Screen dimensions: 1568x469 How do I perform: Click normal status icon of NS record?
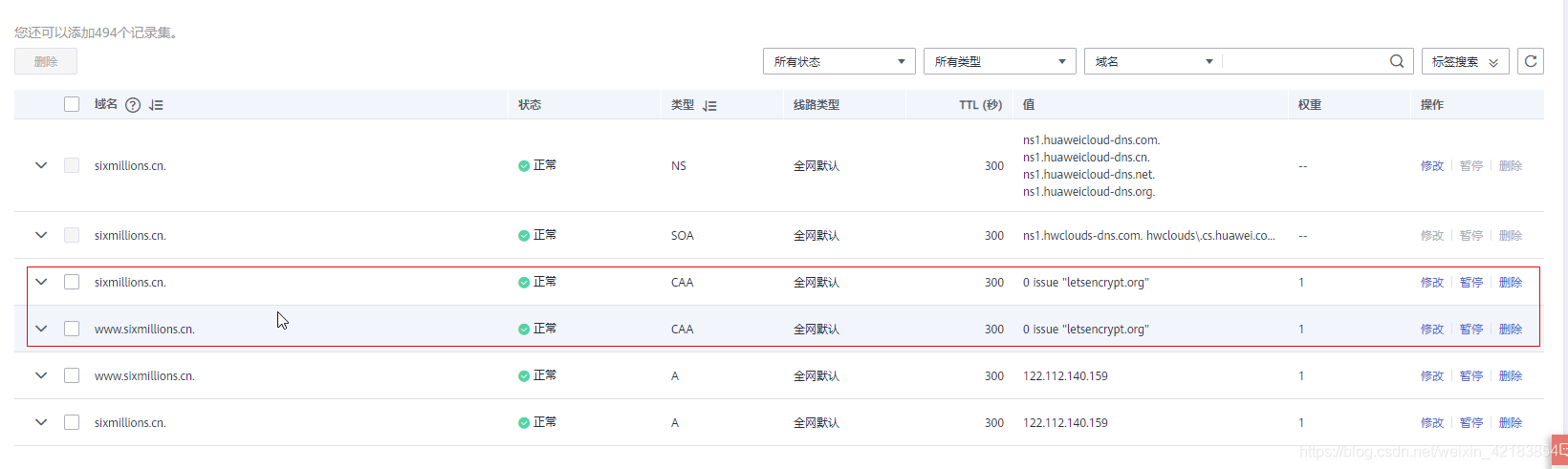524,166
